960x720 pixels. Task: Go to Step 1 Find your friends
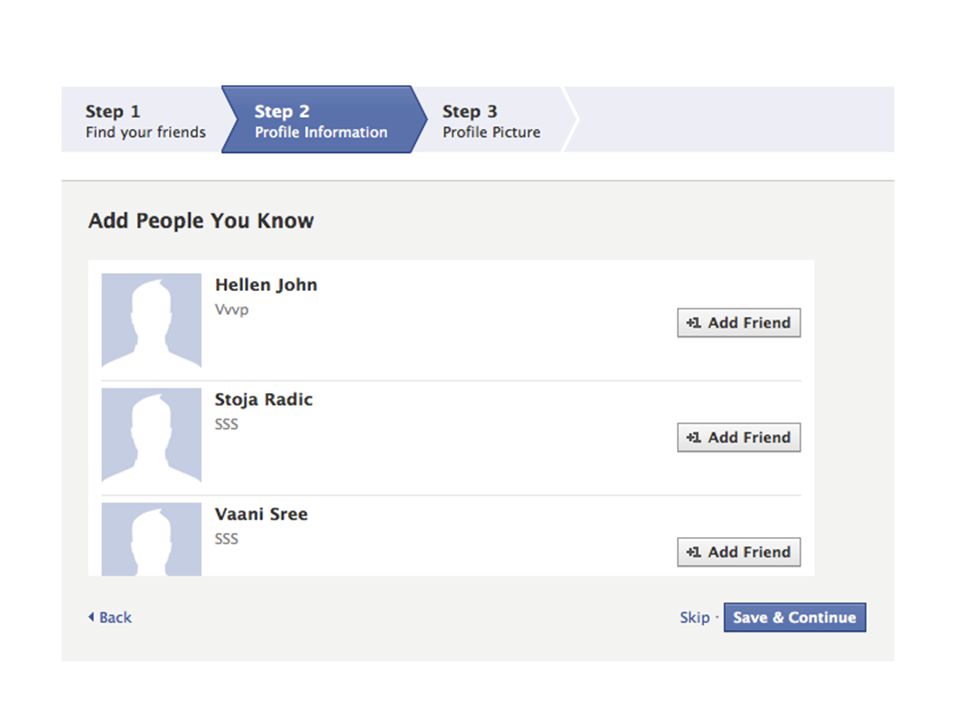click(x=145, y=121)
